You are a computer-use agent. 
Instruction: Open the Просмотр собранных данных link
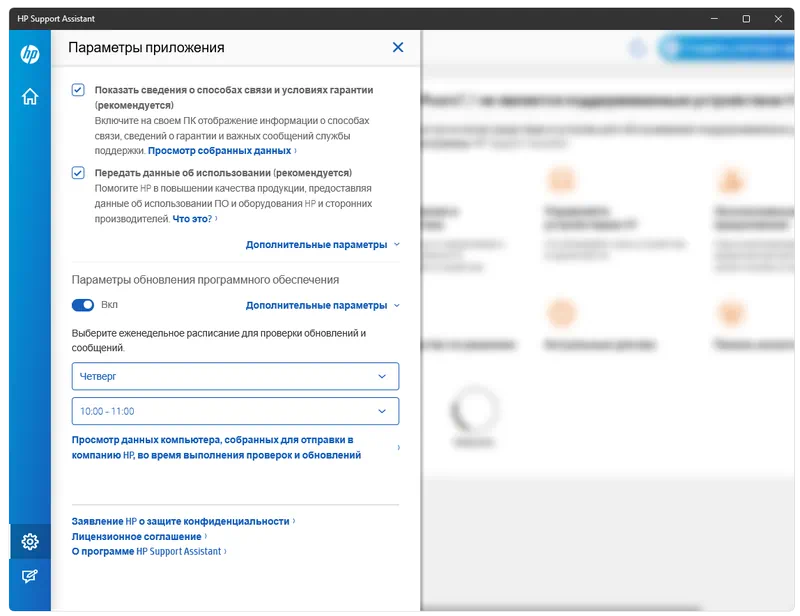click(220, 150)
